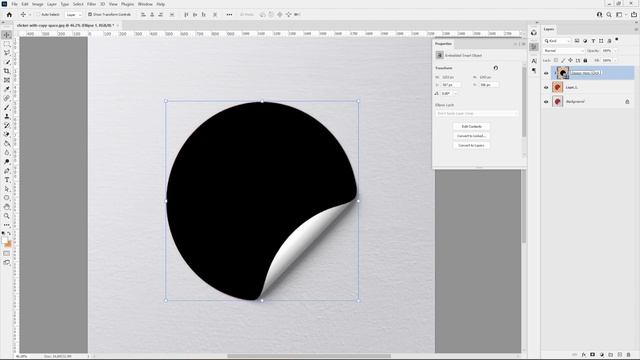Click lock icon on Background layer
This screenshot has width=640, height=360.
pos(627,102)
